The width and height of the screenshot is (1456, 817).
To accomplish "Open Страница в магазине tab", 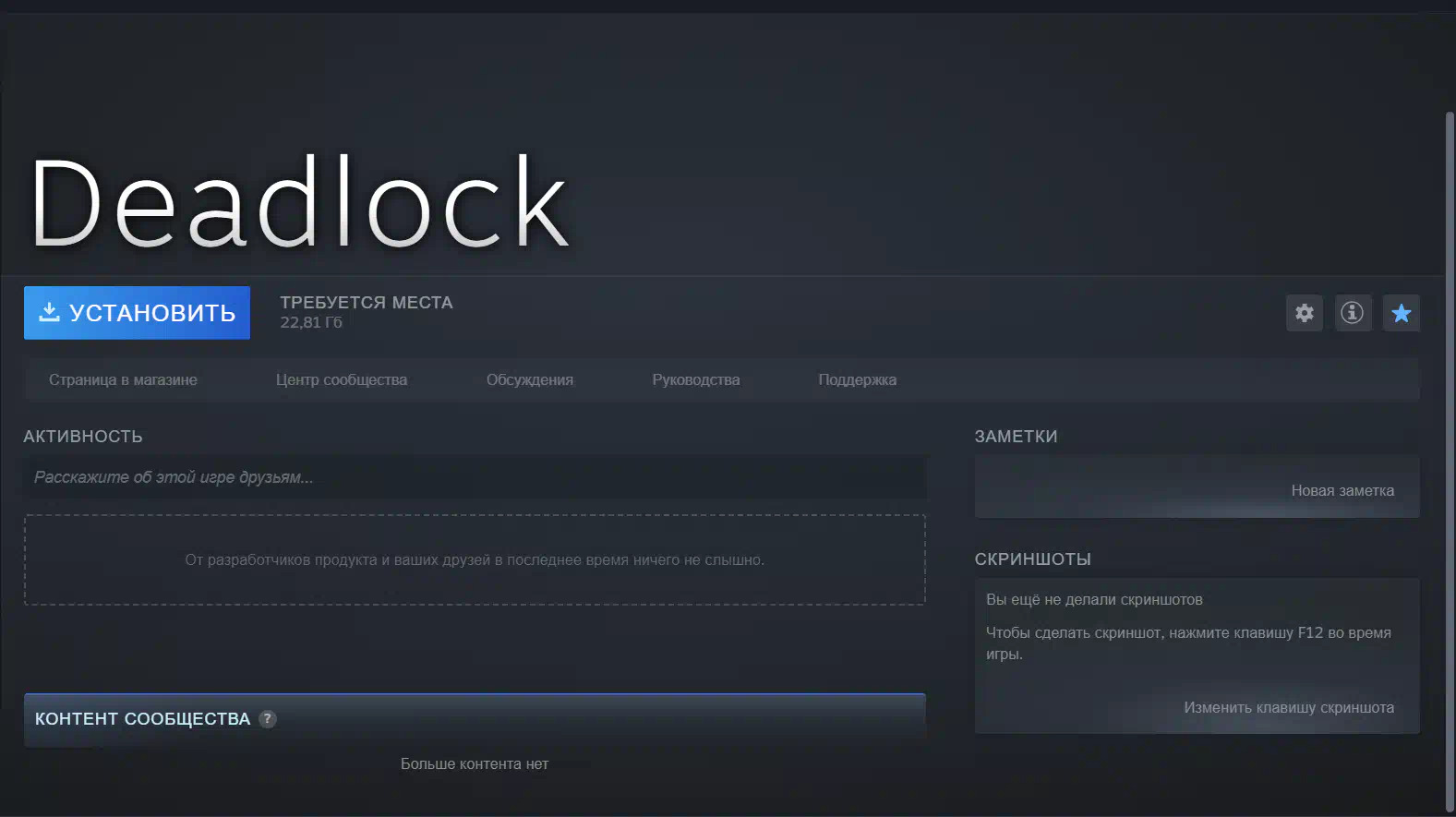I will coord(123,379).
